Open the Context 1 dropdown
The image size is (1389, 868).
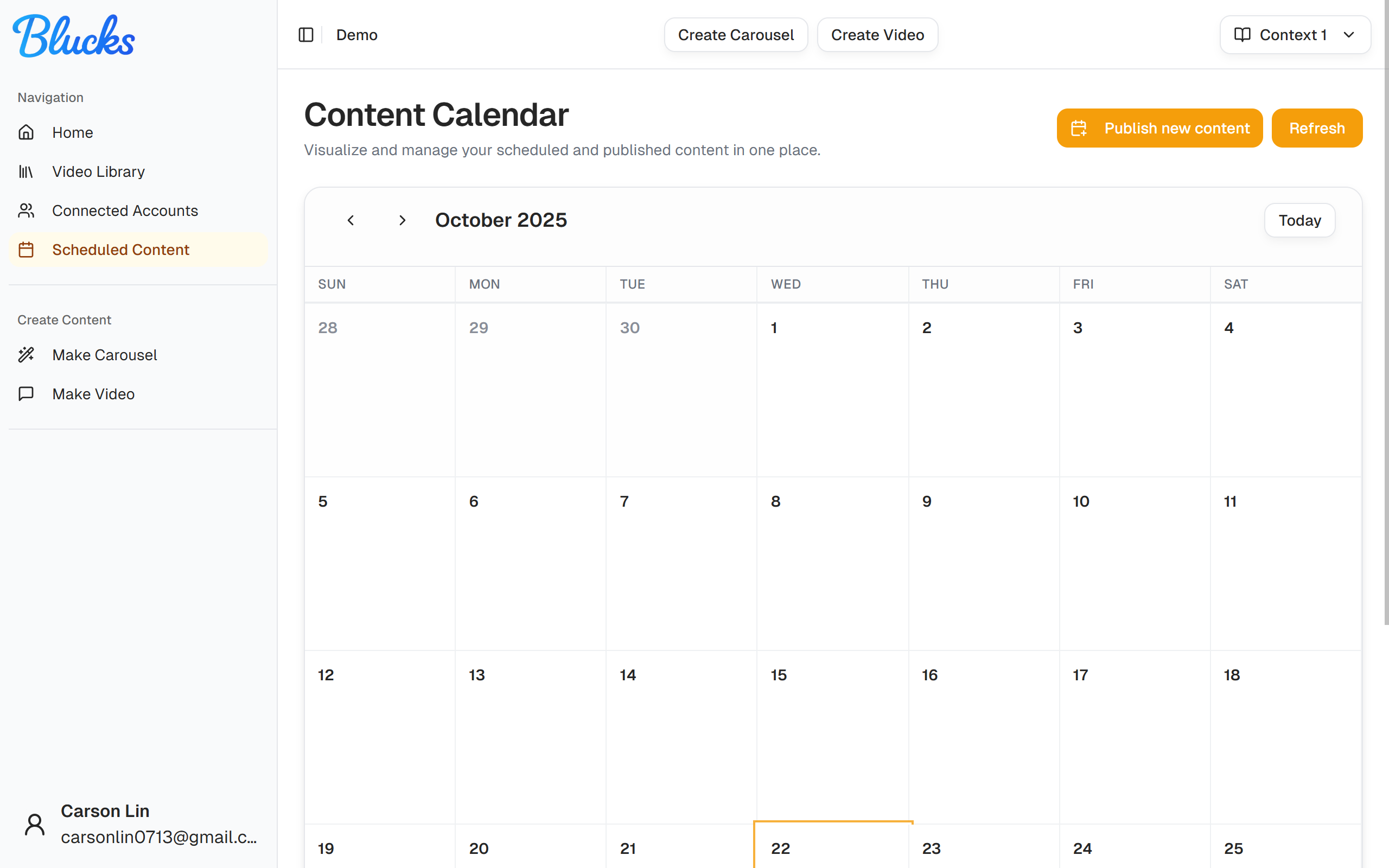click(1294, 34)
